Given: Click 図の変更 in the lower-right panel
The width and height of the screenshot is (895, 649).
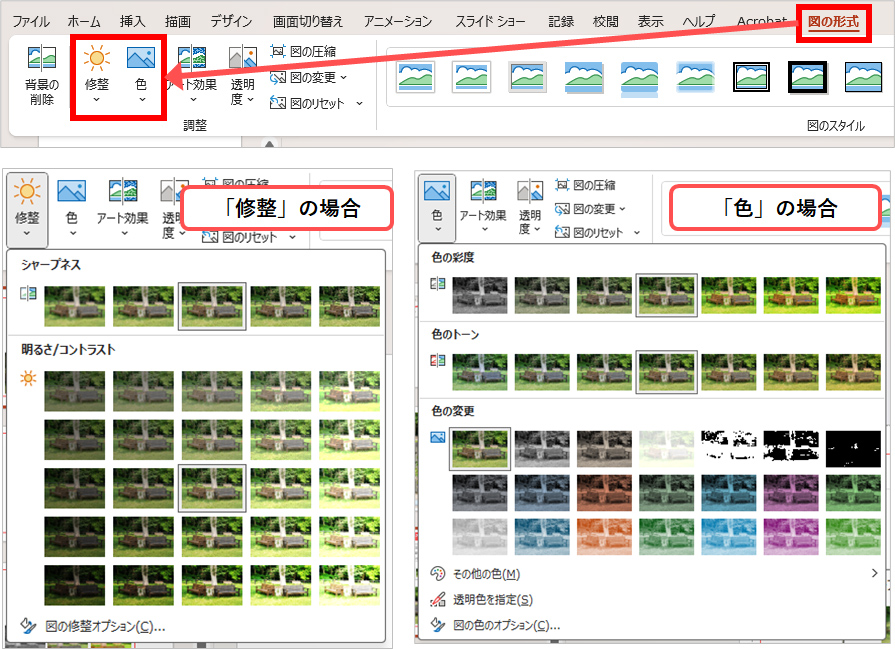Looking at the screenshot, I should pyautogui.click(x=584, y=209).
